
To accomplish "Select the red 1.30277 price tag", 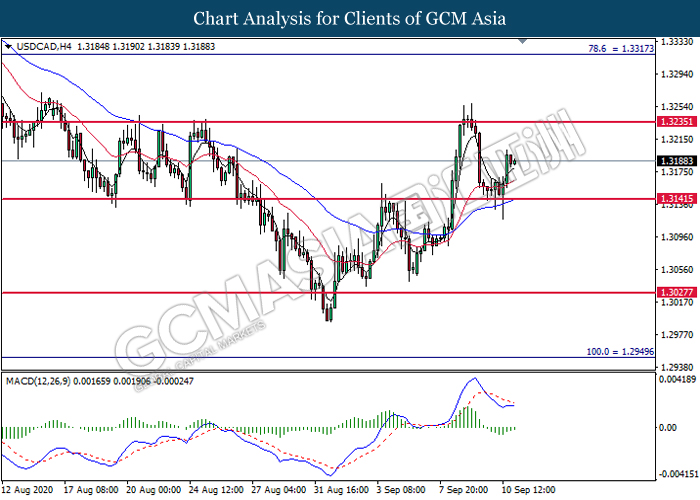I will 677,292.
